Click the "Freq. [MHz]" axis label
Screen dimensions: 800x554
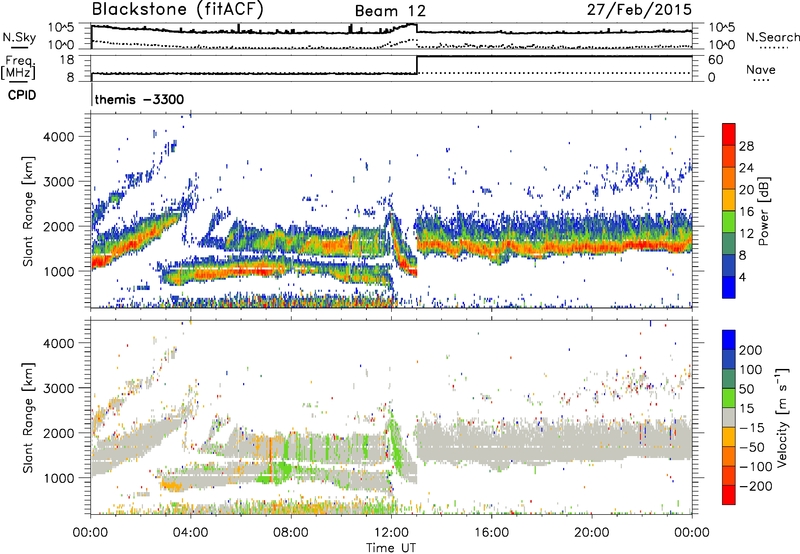coord(18,68)
